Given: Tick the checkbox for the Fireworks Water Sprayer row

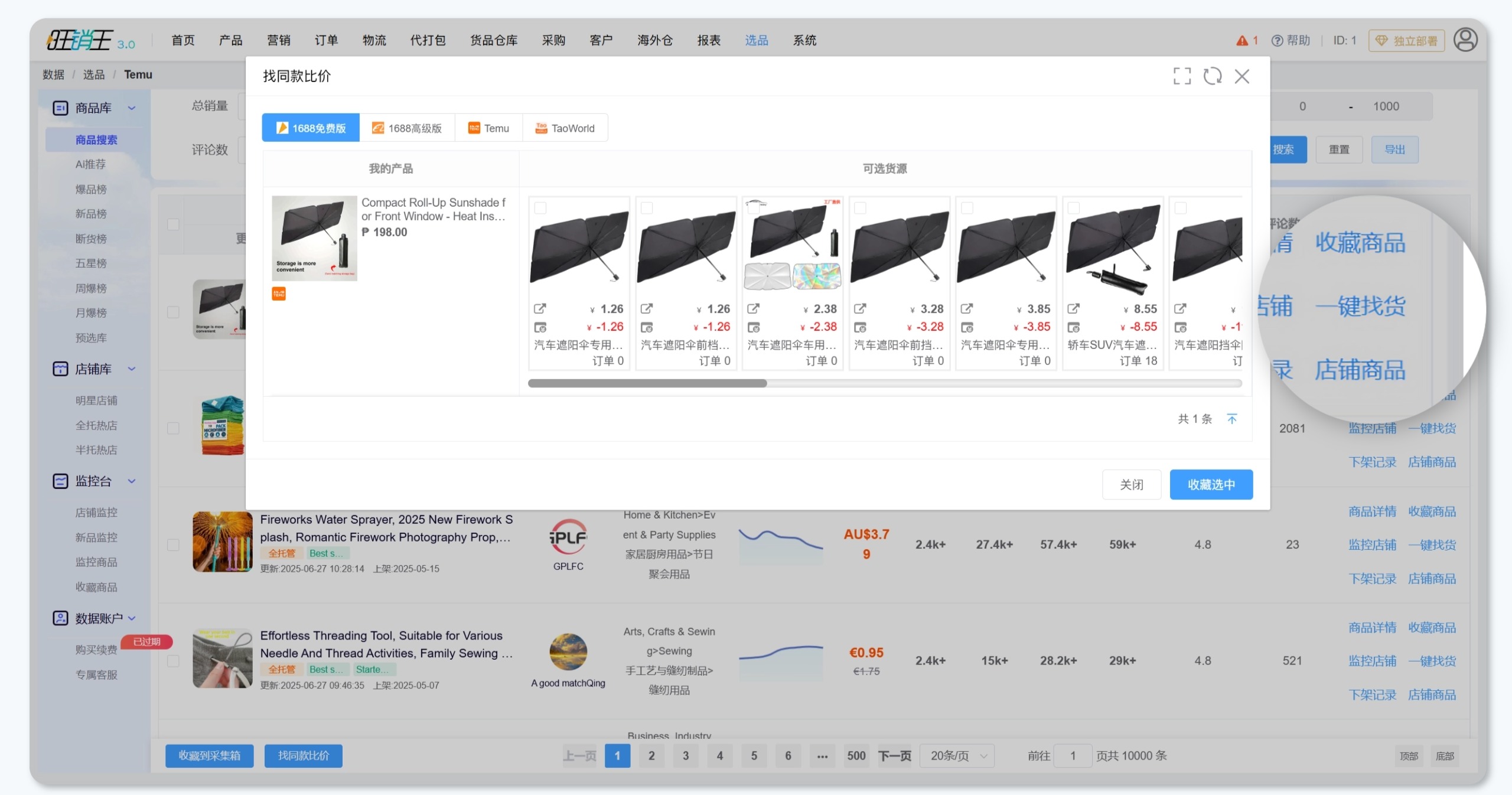Looking at the screenshot, I should coord(173,545).
